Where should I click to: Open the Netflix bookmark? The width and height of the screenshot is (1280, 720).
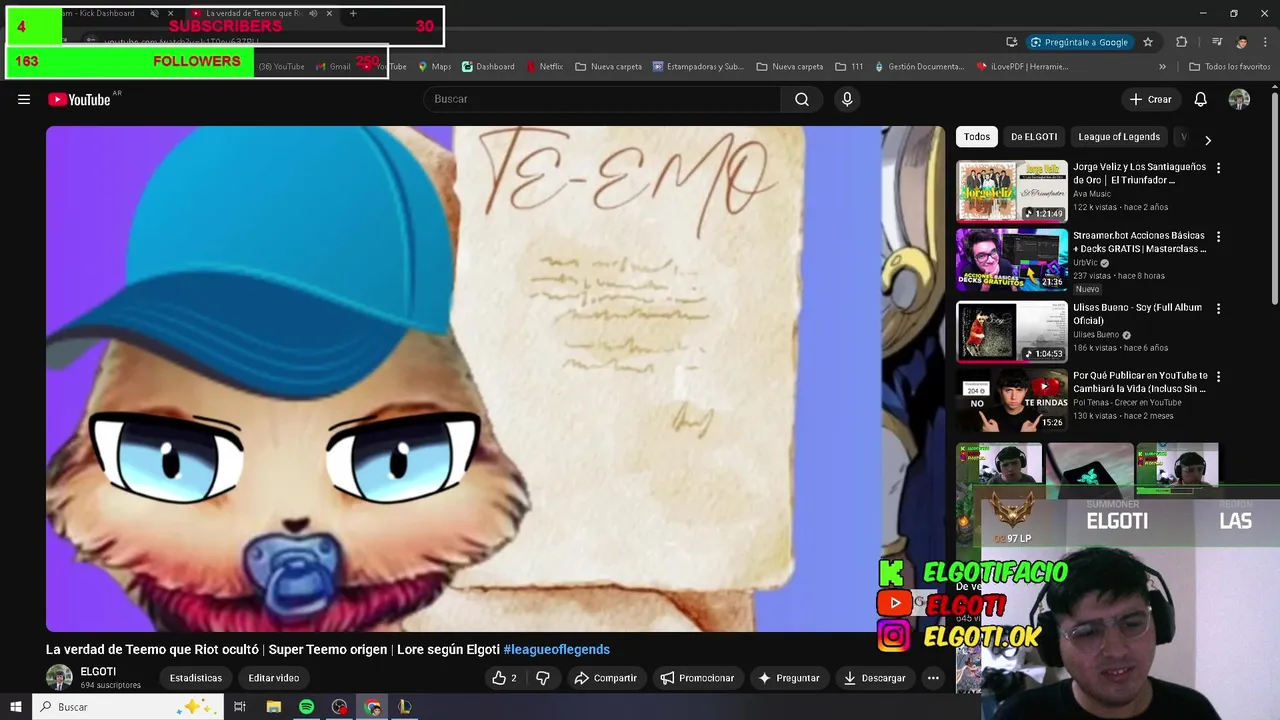pyautogui.click(x=544, y=67)
